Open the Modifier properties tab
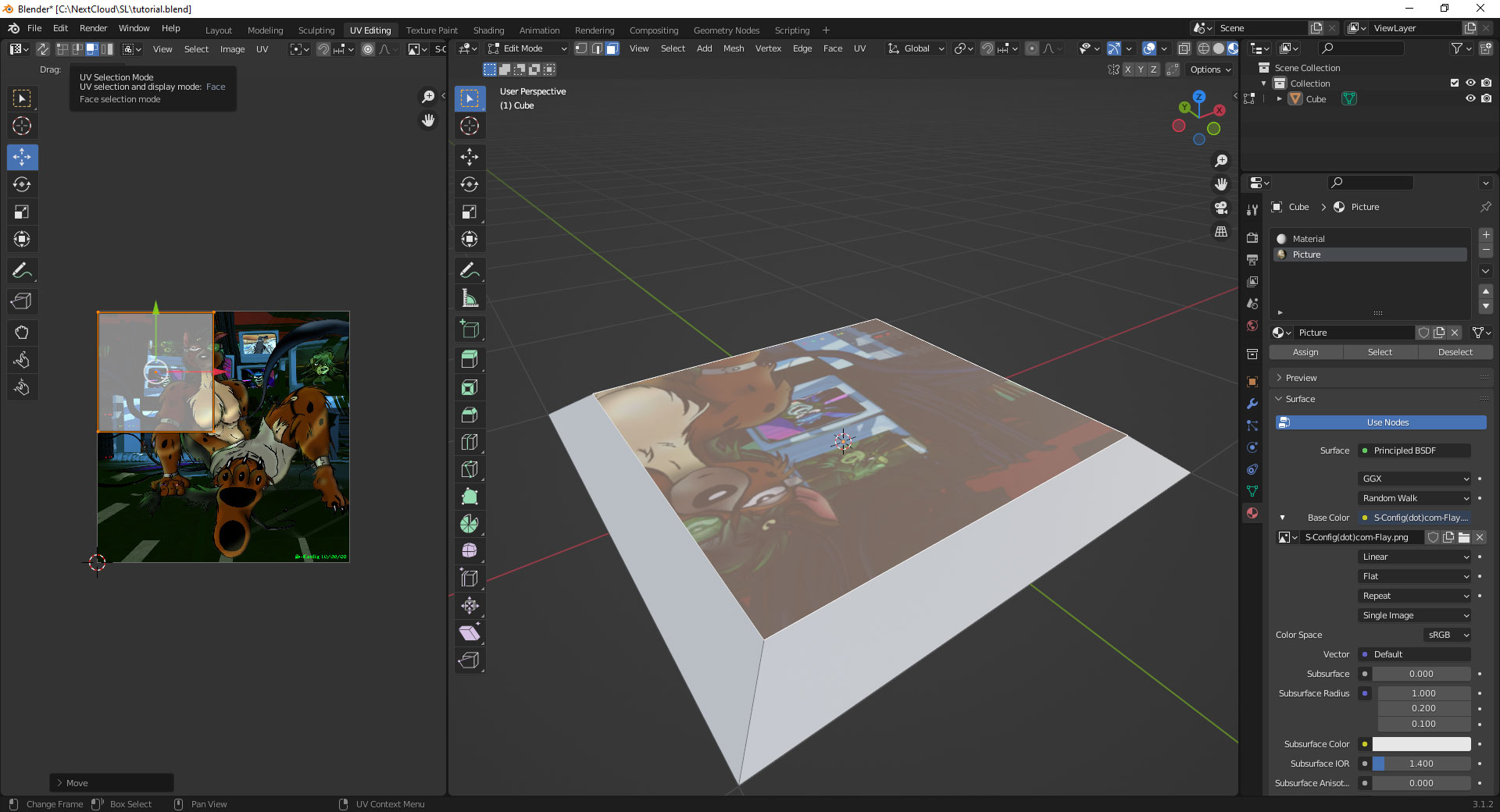This screenshot has width=1500, height=812. tap(1252, 404)
